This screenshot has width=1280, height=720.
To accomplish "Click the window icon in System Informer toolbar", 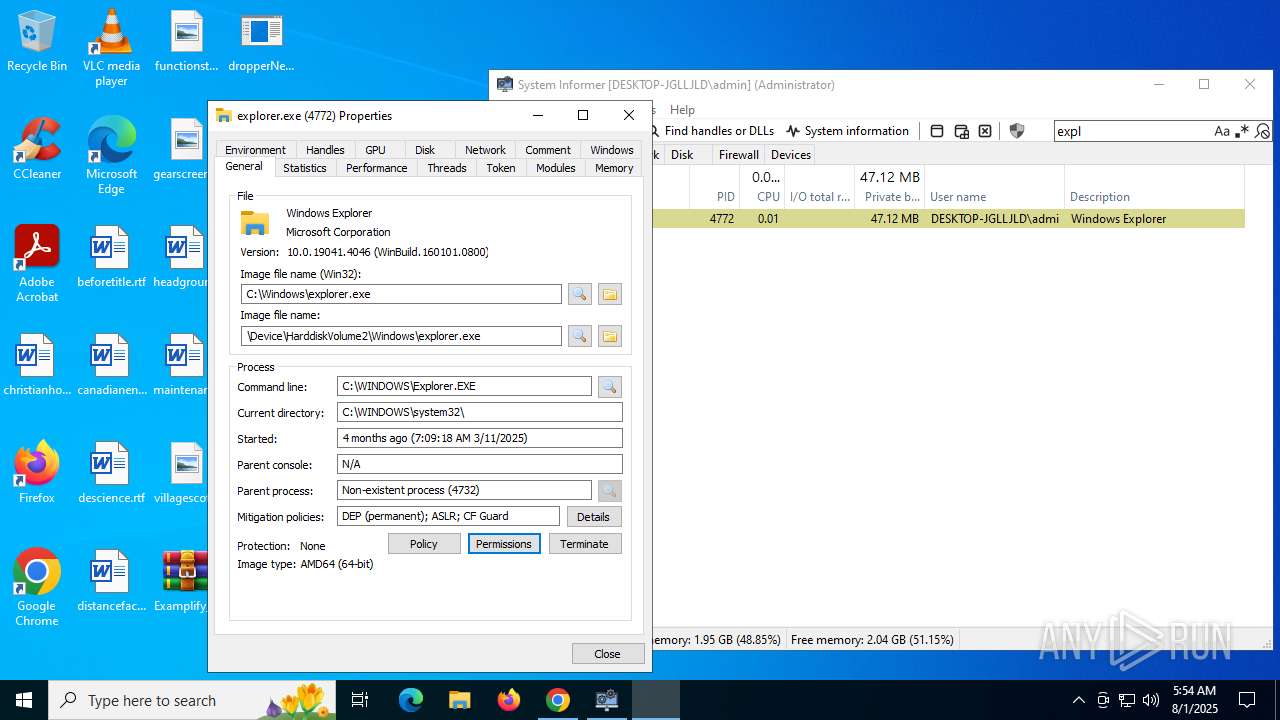I will coord(937,131).
